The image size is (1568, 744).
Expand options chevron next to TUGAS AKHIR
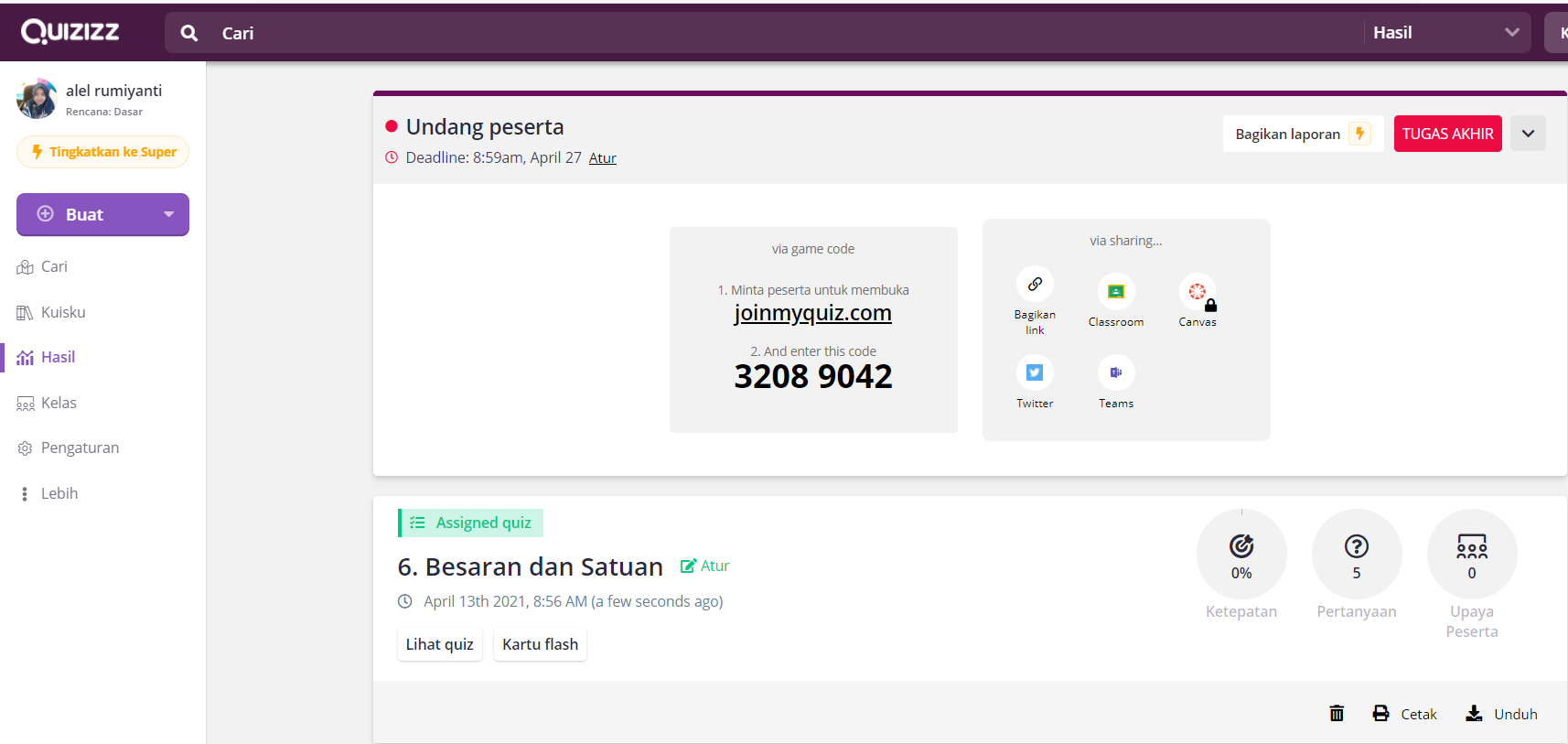pos(1528,134)
